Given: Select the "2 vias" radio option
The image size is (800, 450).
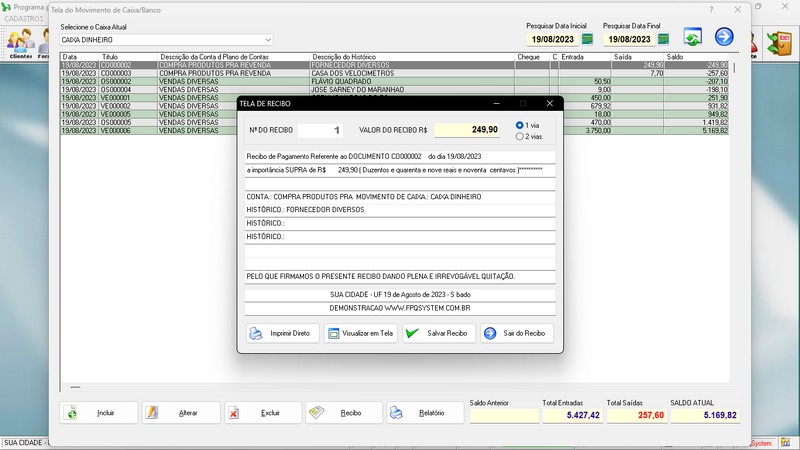Looking at the screenshot, I should point(519,136).
